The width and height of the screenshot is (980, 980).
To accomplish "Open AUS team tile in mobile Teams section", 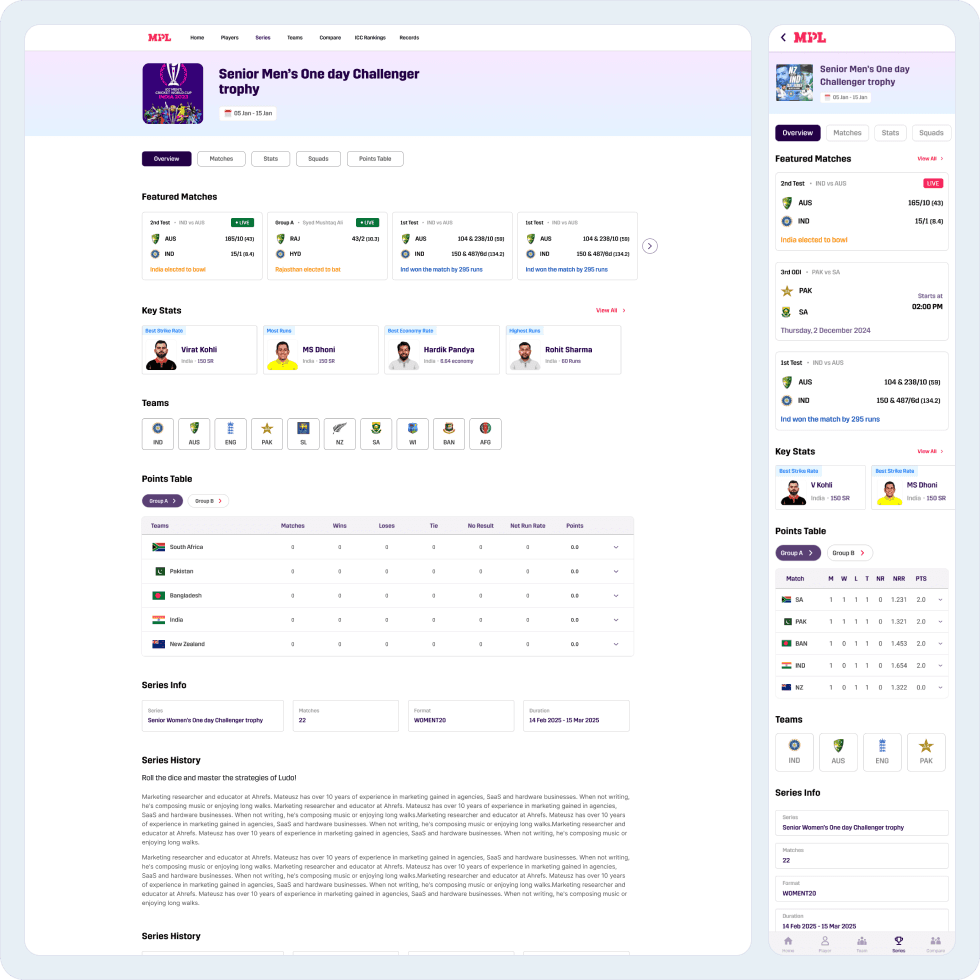I will (x=838, y=752).
